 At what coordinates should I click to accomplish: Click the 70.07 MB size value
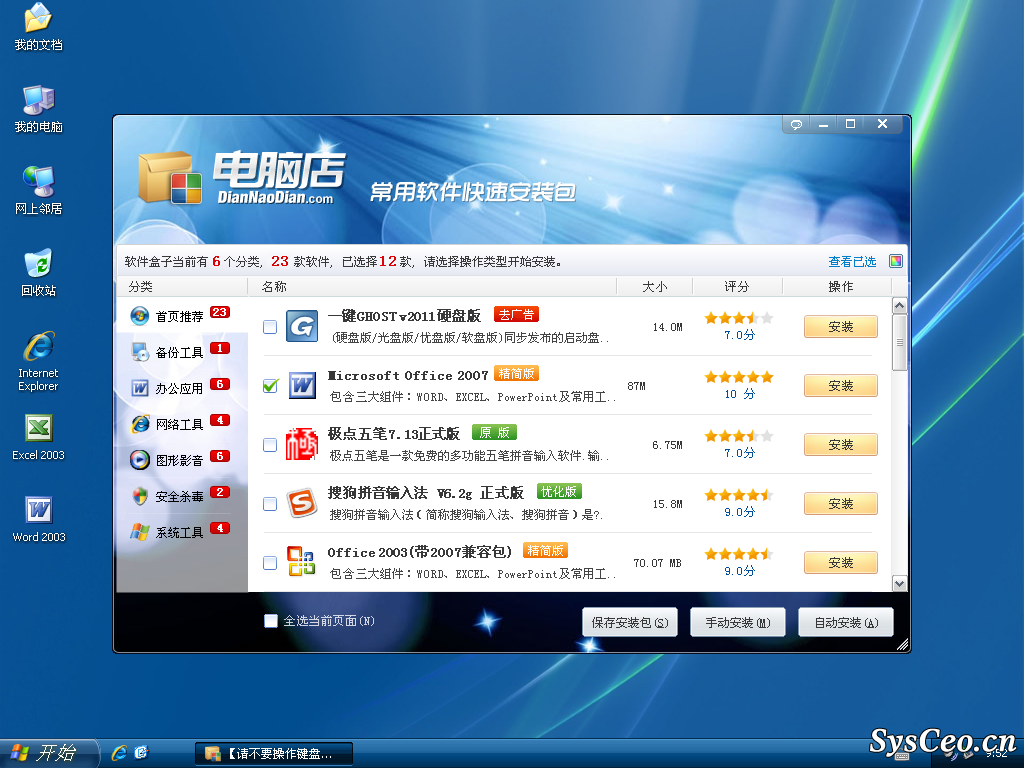pos(657,563)
